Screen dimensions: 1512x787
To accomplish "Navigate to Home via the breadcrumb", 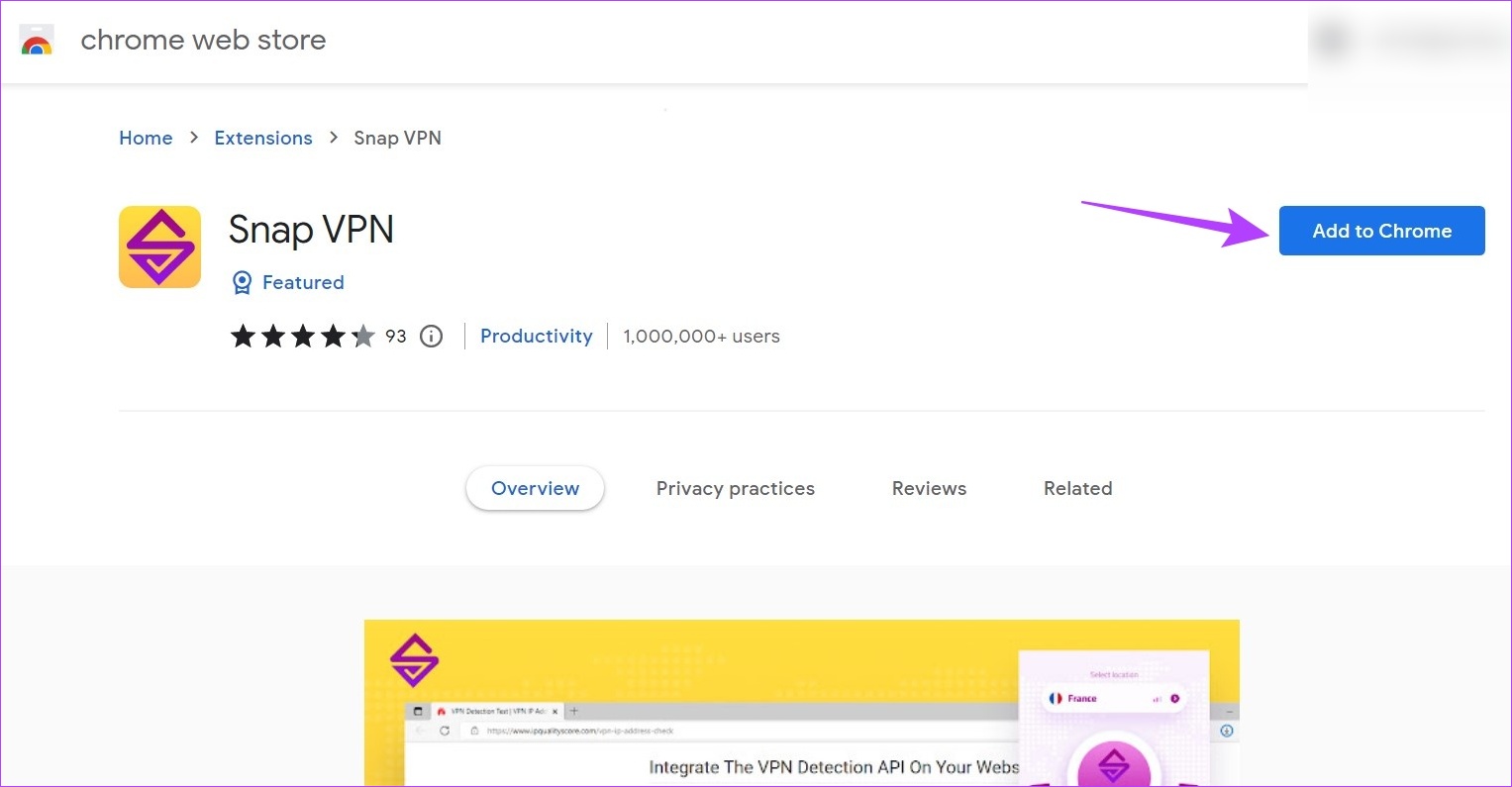I will [146, 138].
